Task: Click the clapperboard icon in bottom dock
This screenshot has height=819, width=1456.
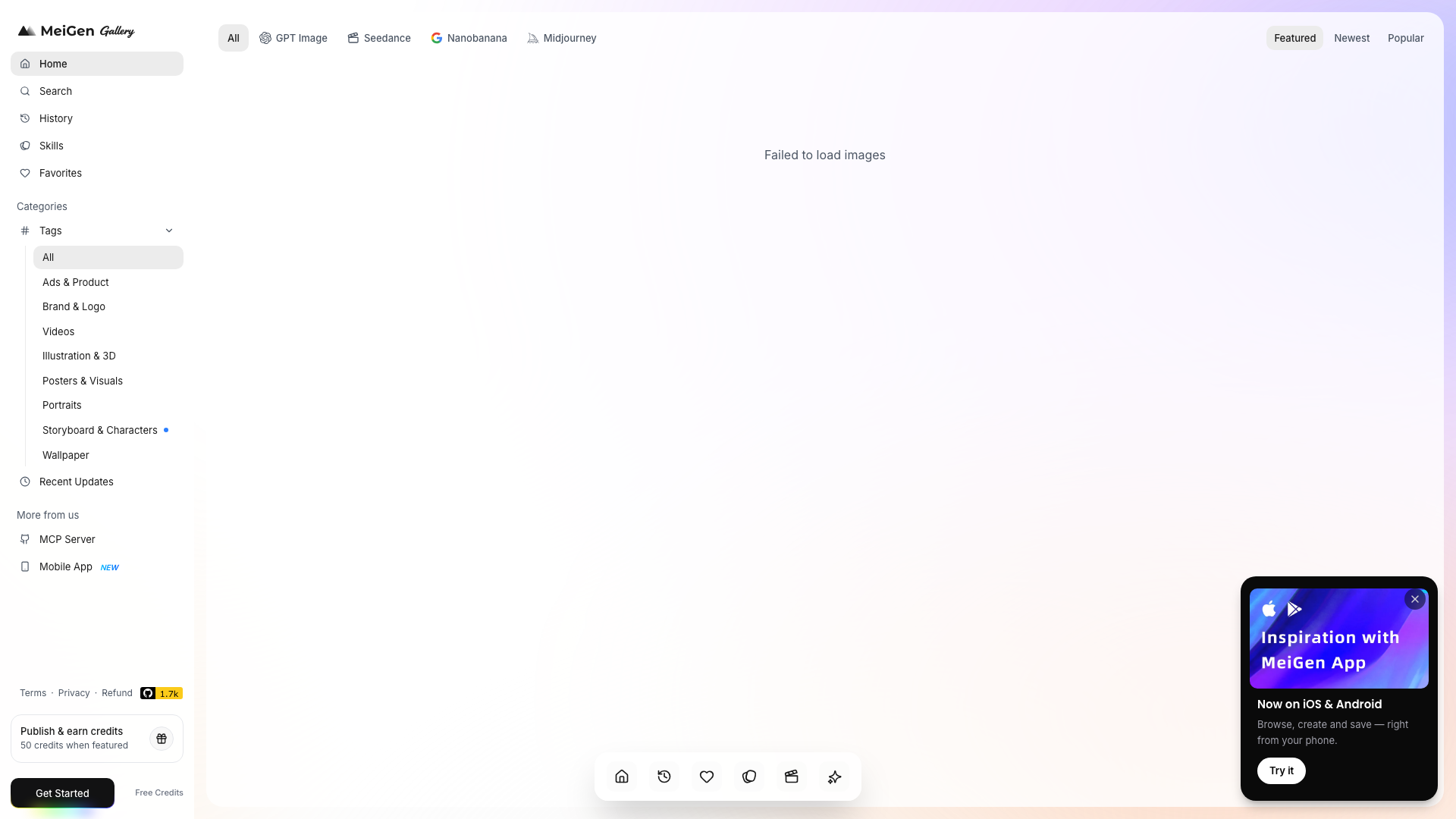Action: (x=792, y=777)
